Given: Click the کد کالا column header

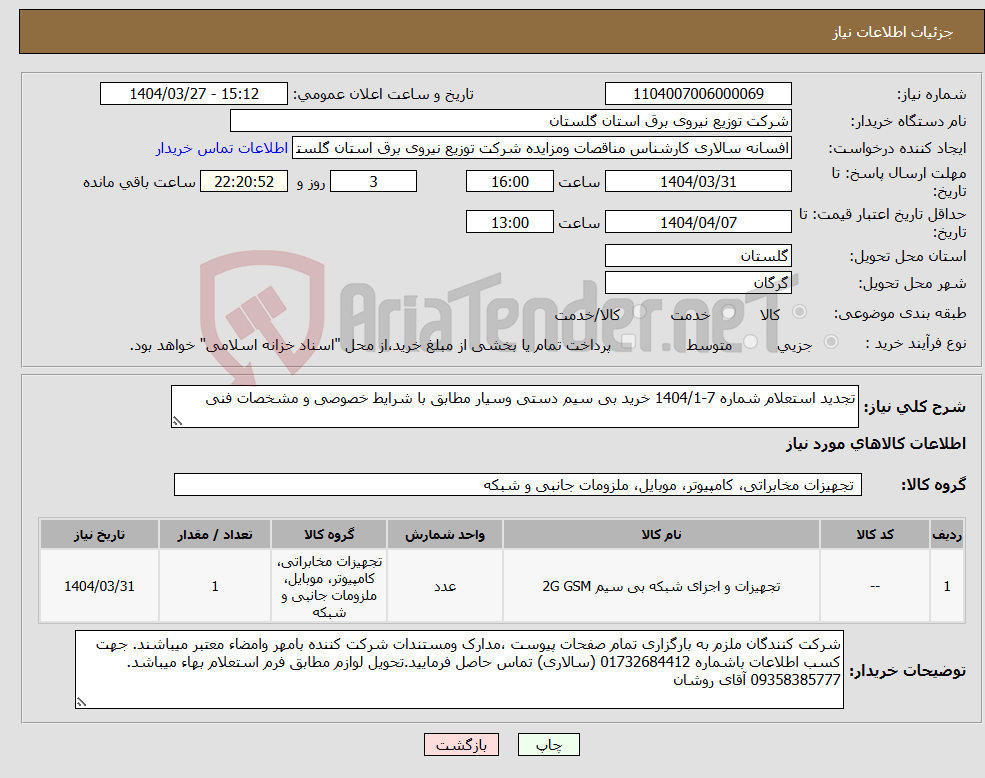Looking at the screenshot, I should (874, 534).
